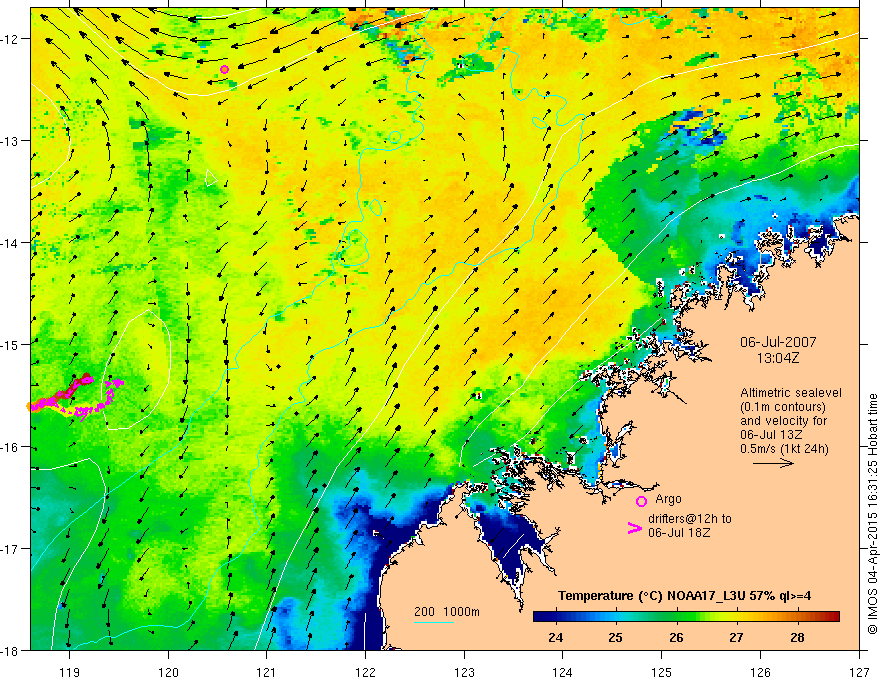Click the -17 latitude axis label
This screenshot has height=680, width=880.
point(11,549)
